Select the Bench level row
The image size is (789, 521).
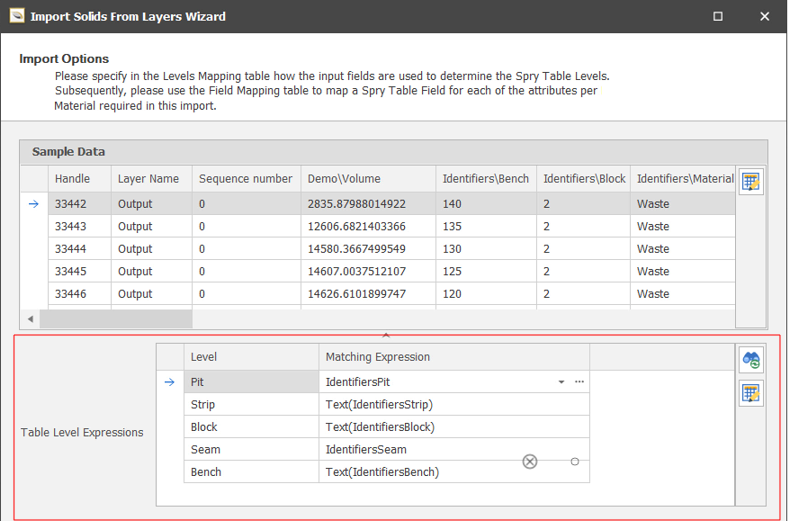206,472
